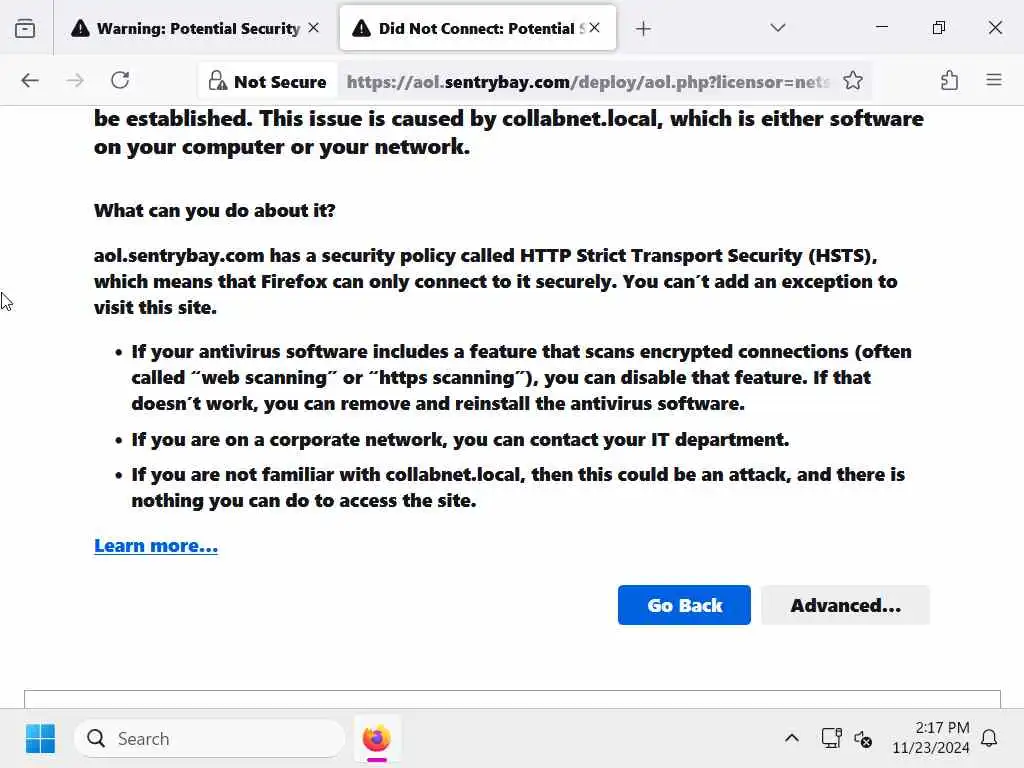Open the Firefox hamburger menu
Screen dimensions: 1024x768
point(994,81)
